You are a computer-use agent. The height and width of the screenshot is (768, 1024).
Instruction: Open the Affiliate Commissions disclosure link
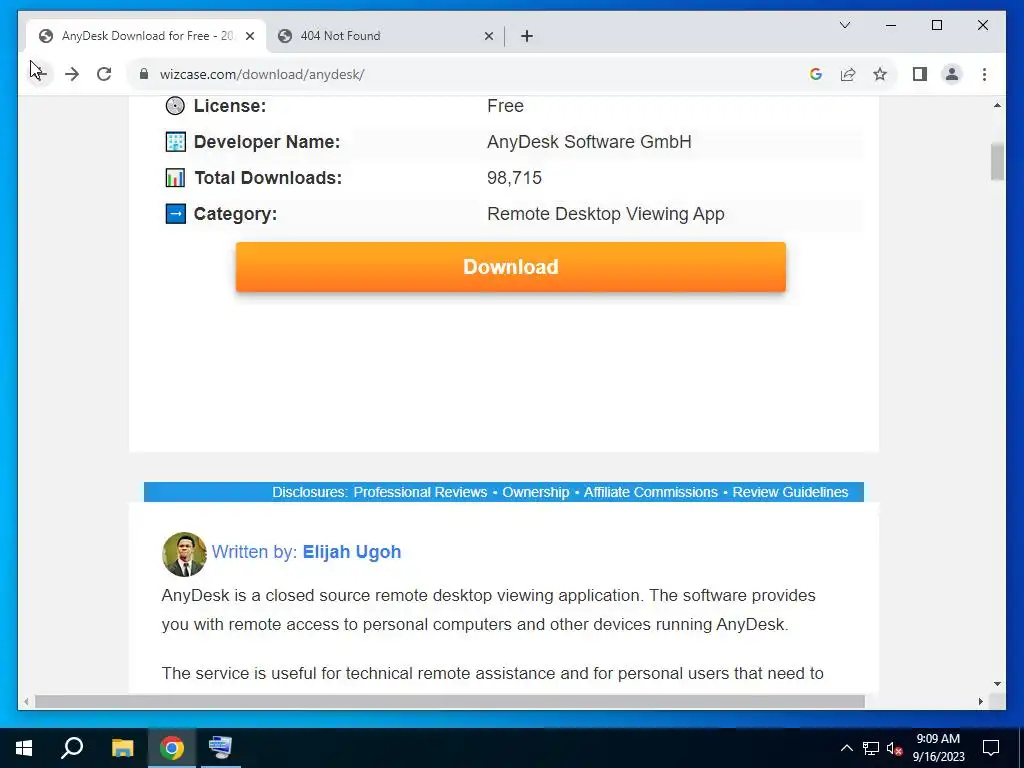click(650, 492)
